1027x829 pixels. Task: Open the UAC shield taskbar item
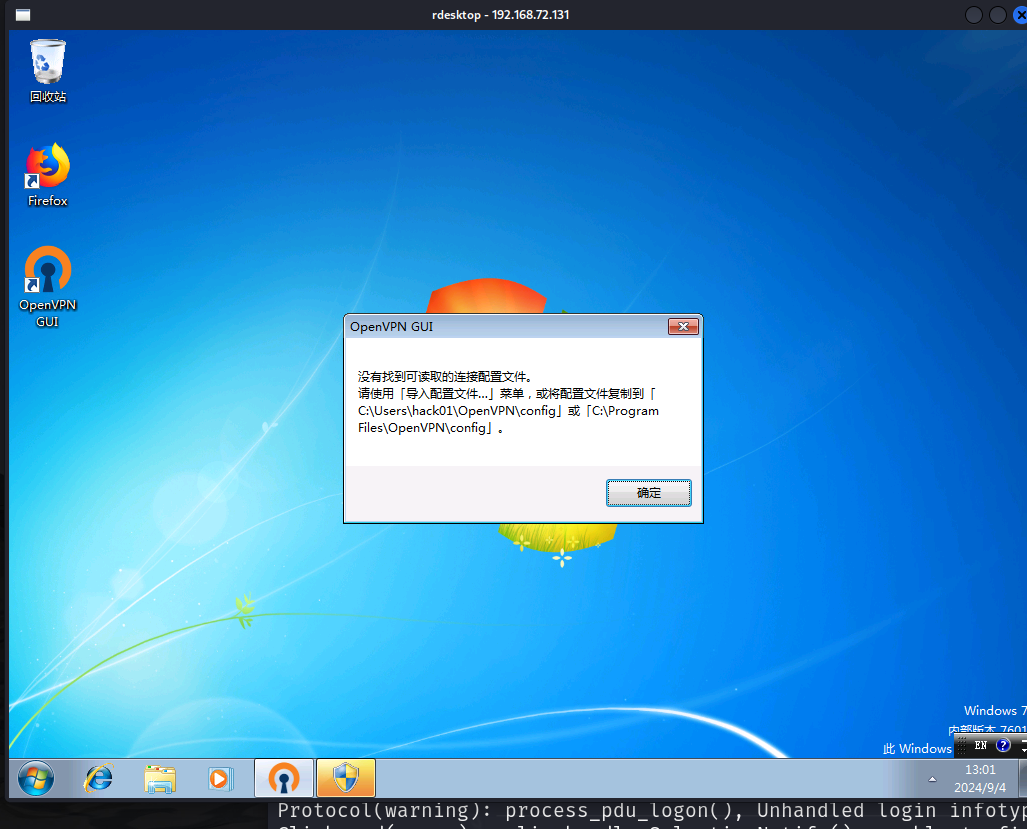(346, 779)
